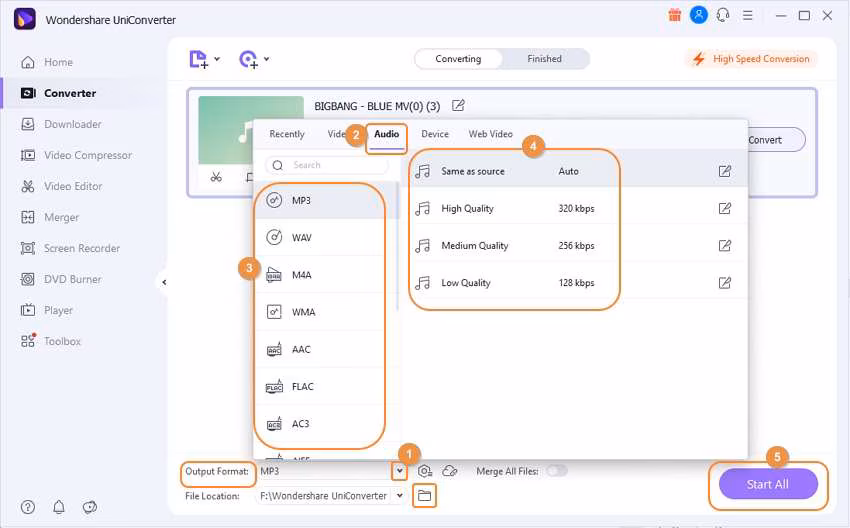
Task: Click the audio file thumbnail
Action: point(250,130)
